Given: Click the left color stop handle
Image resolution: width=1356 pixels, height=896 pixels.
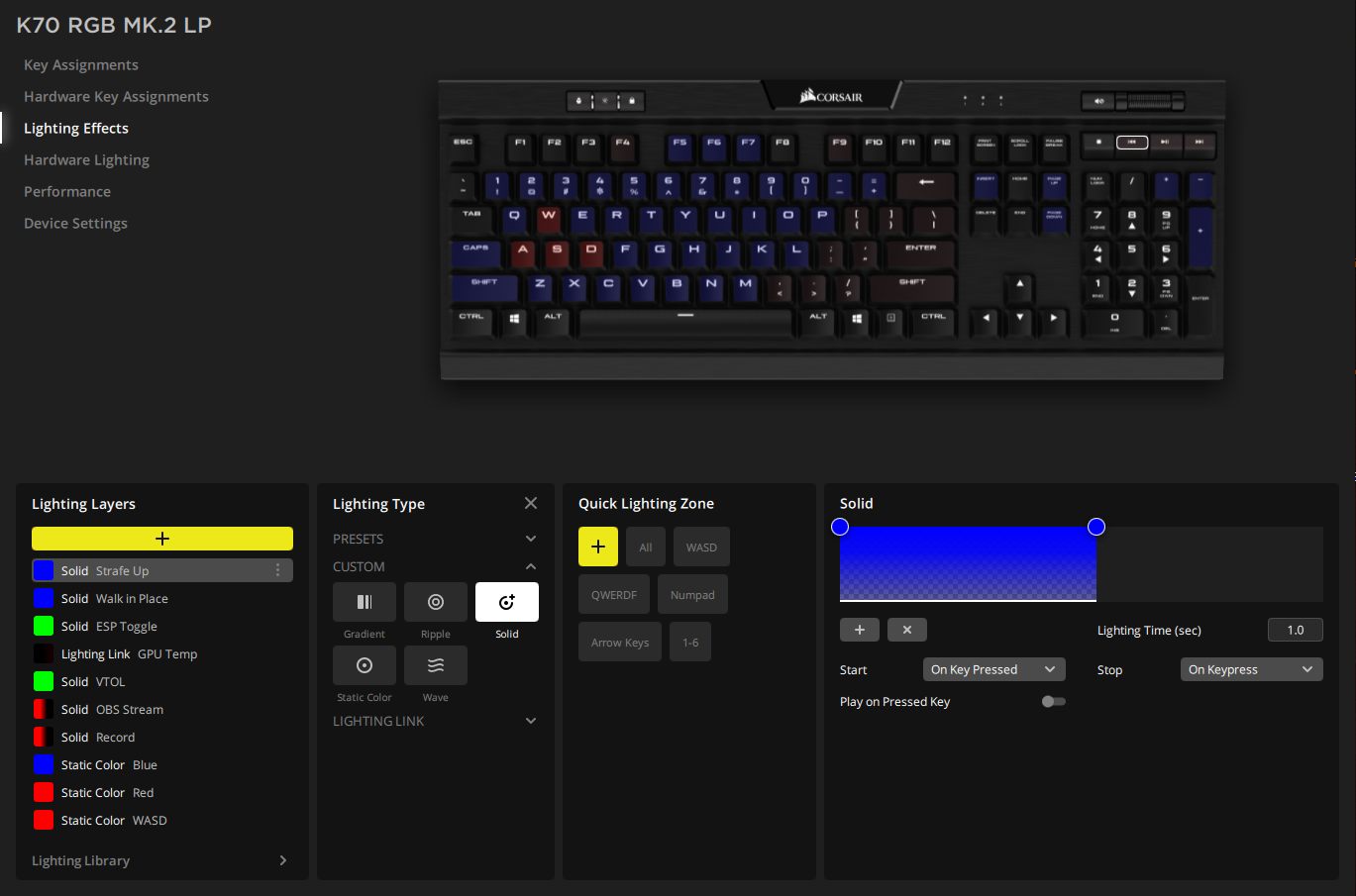Looking at the screenshot, I should coord(840,527).
